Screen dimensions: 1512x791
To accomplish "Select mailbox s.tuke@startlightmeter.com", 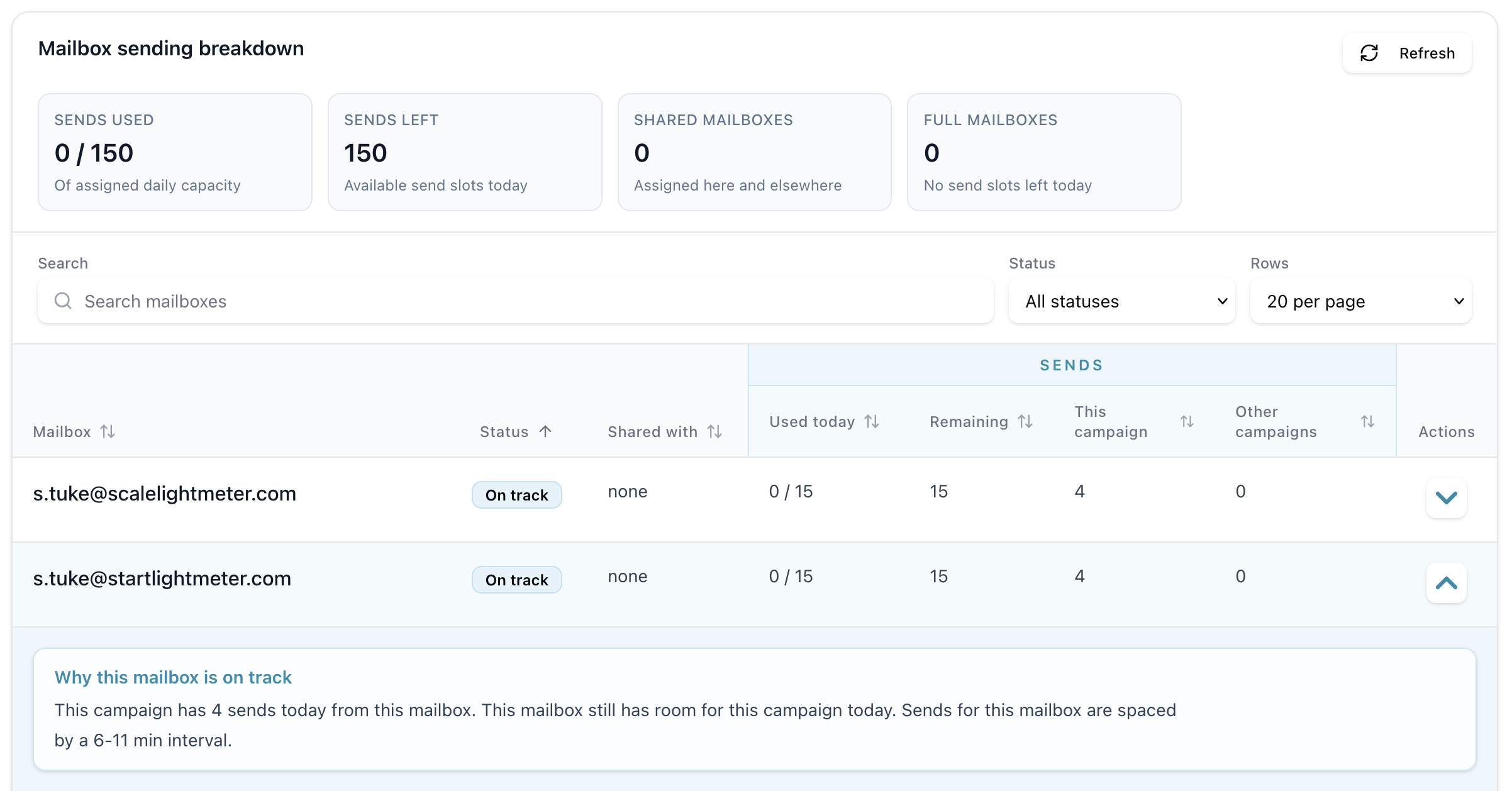I will pyautogui.click(x=162, y=578).
